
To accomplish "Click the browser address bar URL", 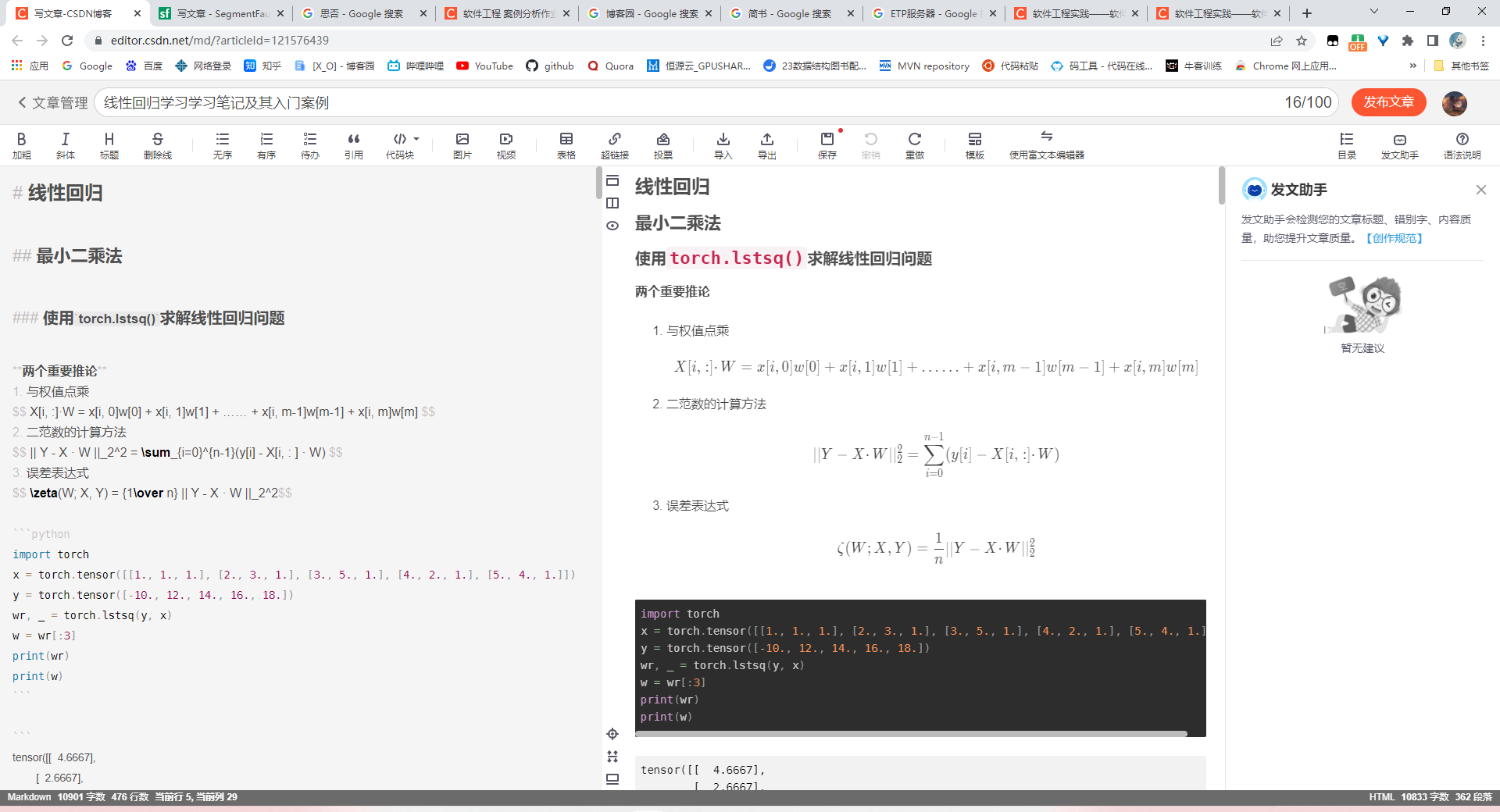I will click(x=220, y=41).
